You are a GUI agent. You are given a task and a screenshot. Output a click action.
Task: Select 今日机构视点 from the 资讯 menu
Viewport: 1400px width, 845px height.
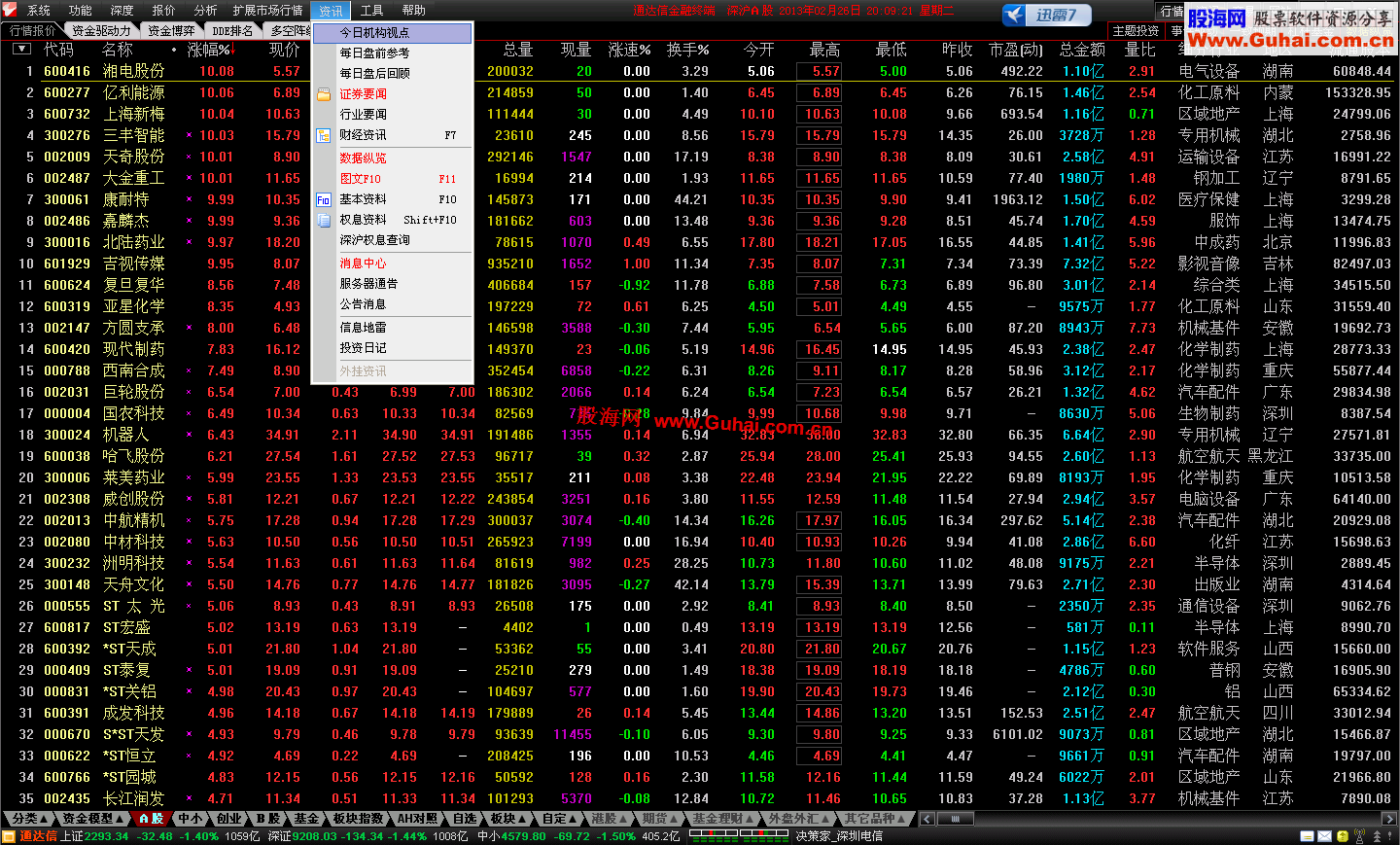tap(393, 33)
